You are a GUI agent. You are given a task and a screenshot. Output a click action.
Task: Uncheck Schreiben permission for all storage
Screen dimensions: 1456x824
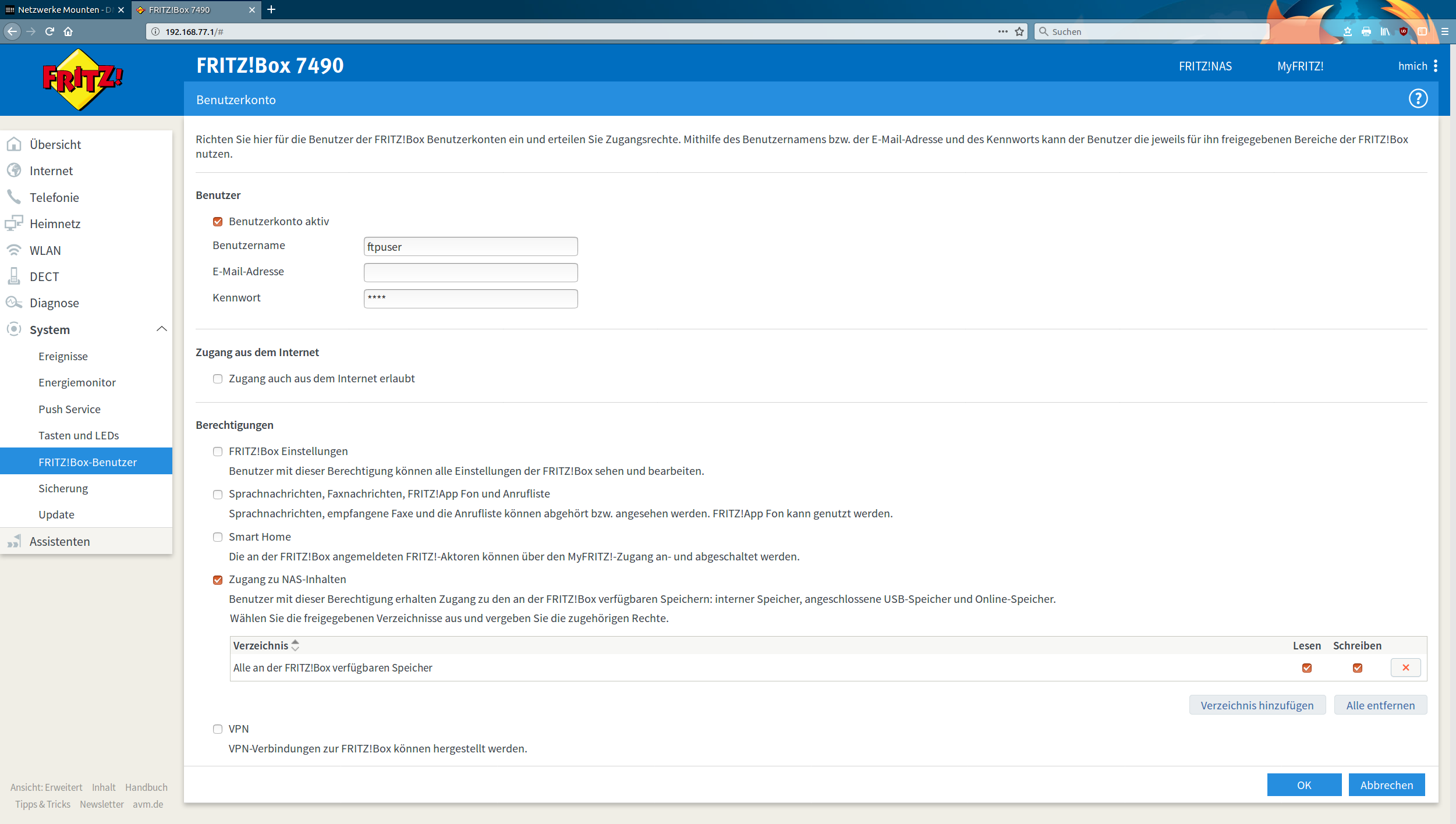tap(1357, 668)
